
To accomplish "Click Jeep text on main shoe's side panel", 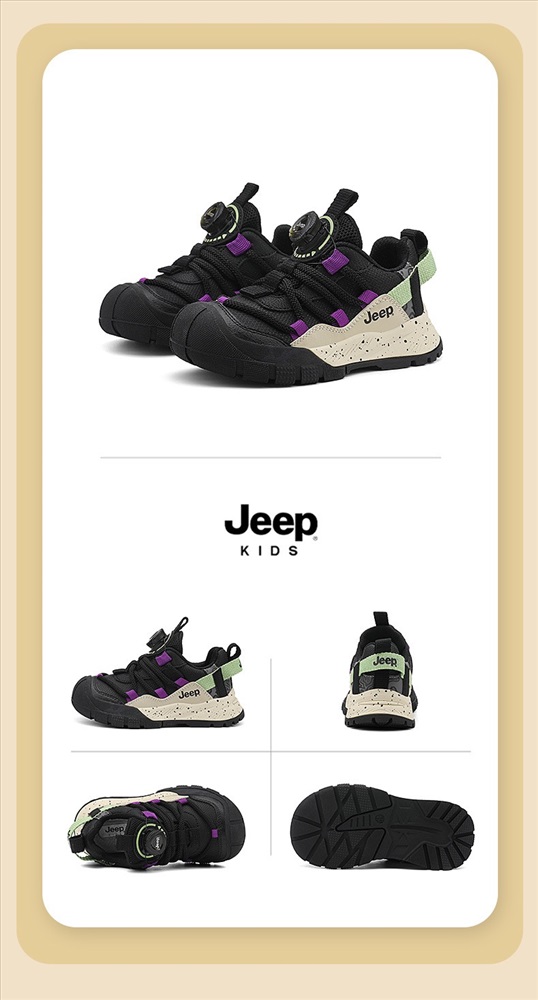I will tap(379, 314).
